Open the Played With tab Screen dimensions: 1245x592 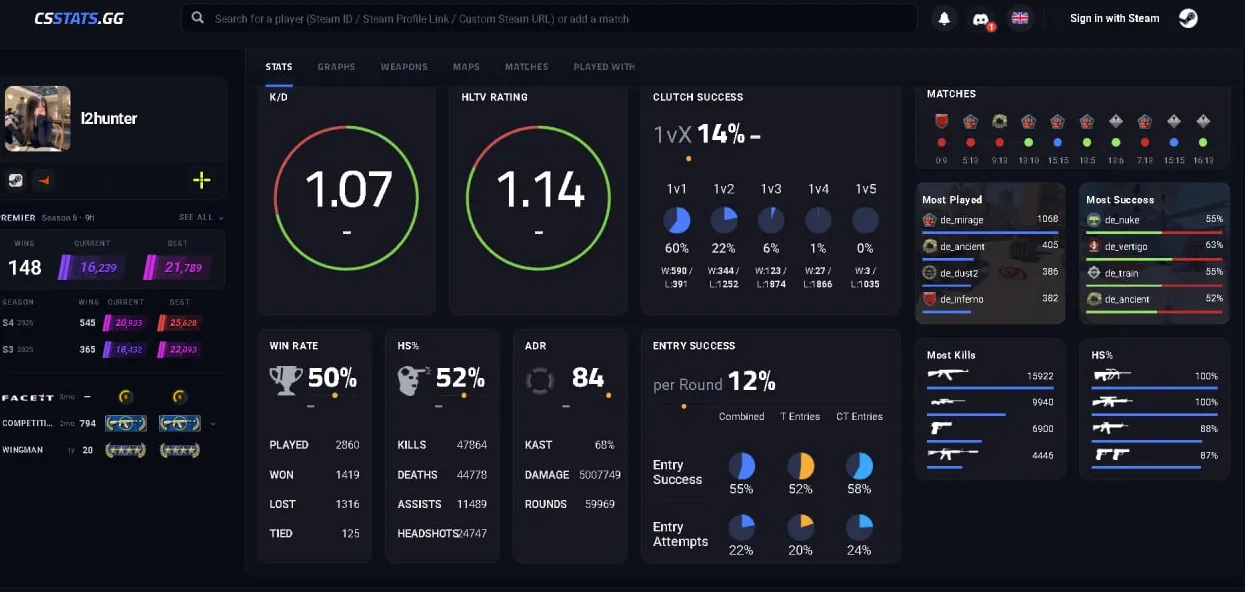(x=604, y=67)
